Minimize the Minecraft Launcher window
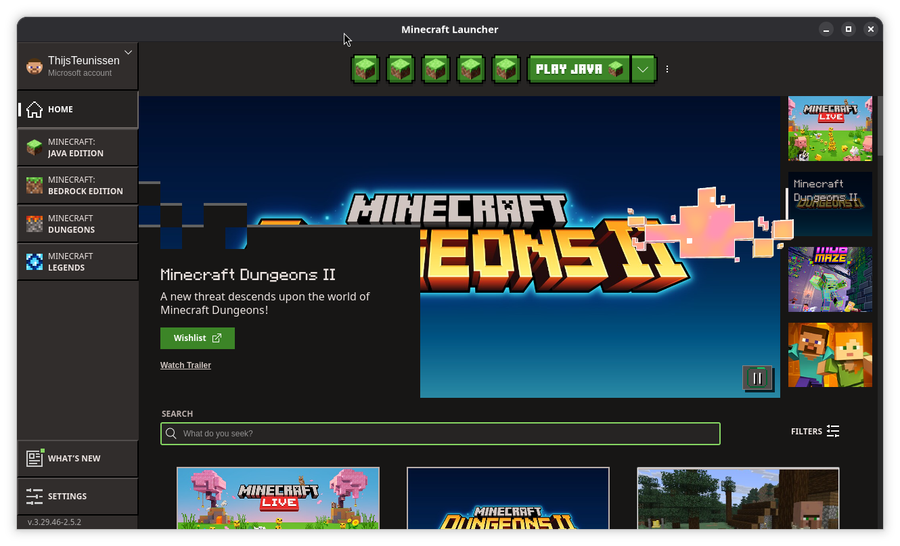The height and width of the screenshot is (546, 900). click(x=826, y=29)
